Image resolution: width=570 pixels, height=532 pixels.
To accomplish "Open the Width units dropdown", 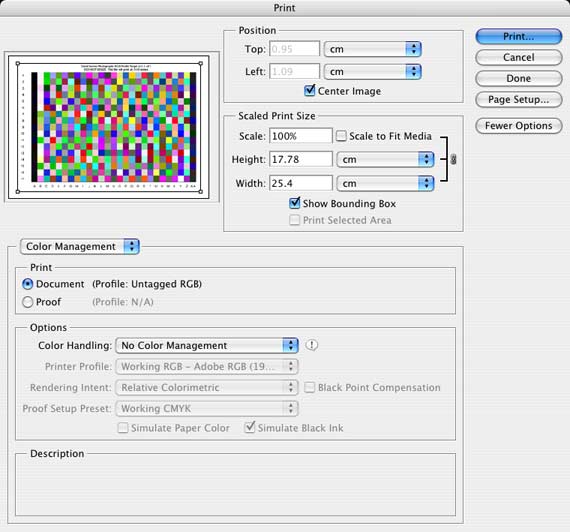I will (x=385, y=183).
